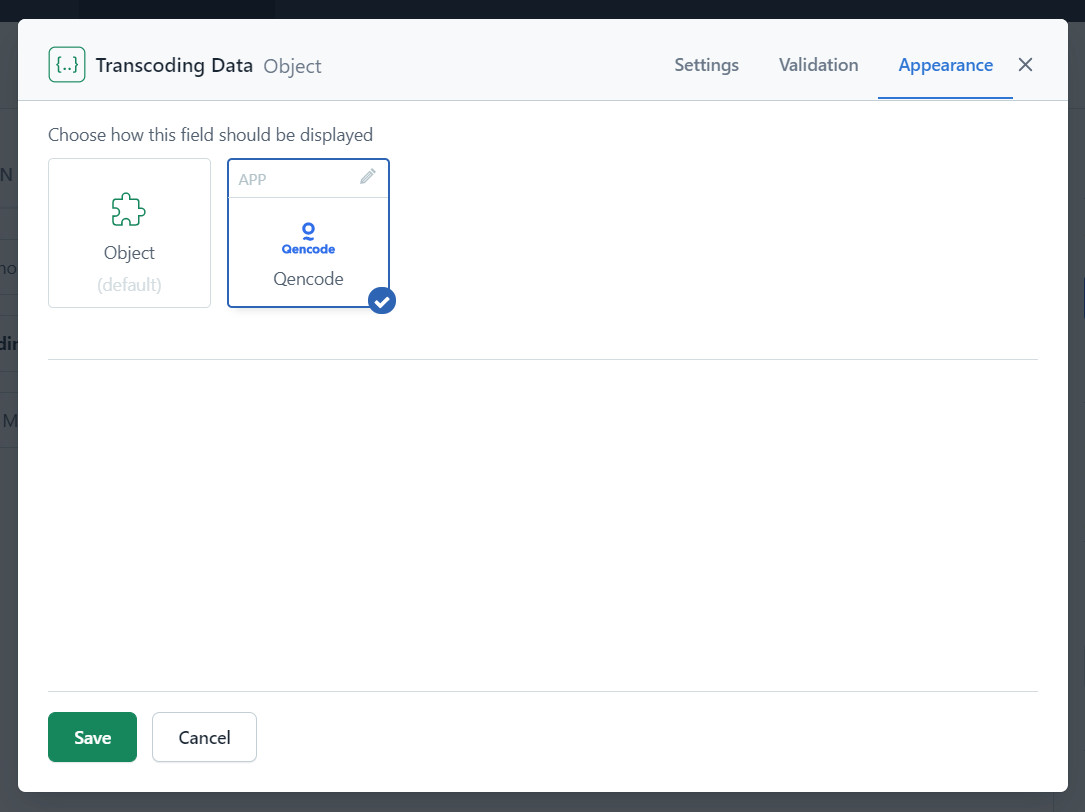Click the 'Qencode' name text under logo
This screenshot has width=1085, height=812.
pos(308,278)
